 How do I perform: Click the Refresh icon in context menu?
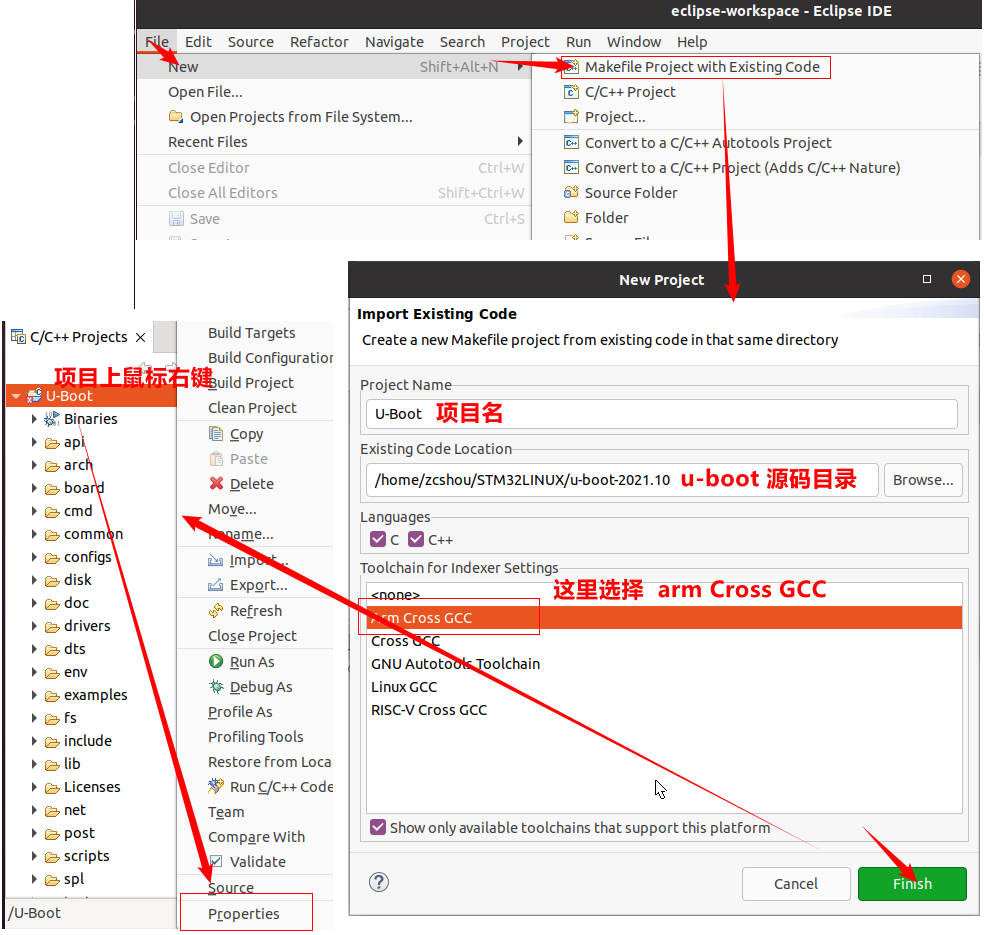coord(216,611)
